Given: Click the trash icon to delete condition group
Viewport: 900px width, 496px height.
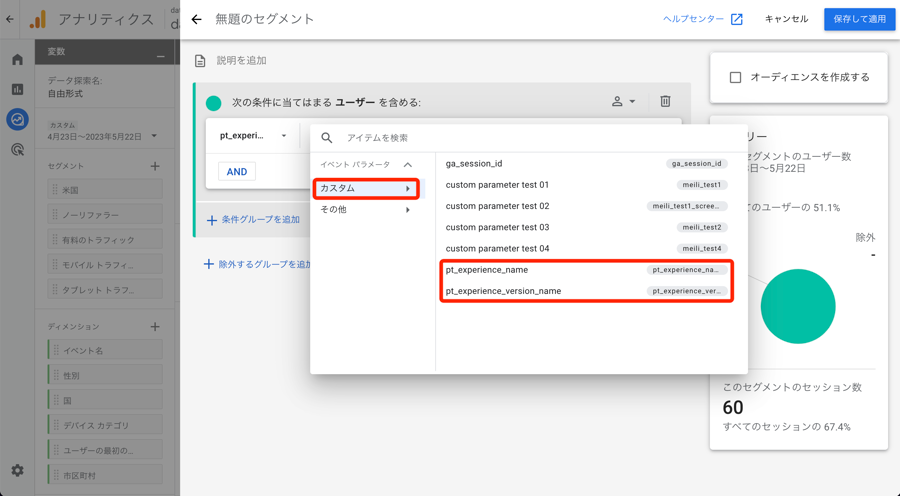Looking at the screenshot, I should [x=665, y=101].
